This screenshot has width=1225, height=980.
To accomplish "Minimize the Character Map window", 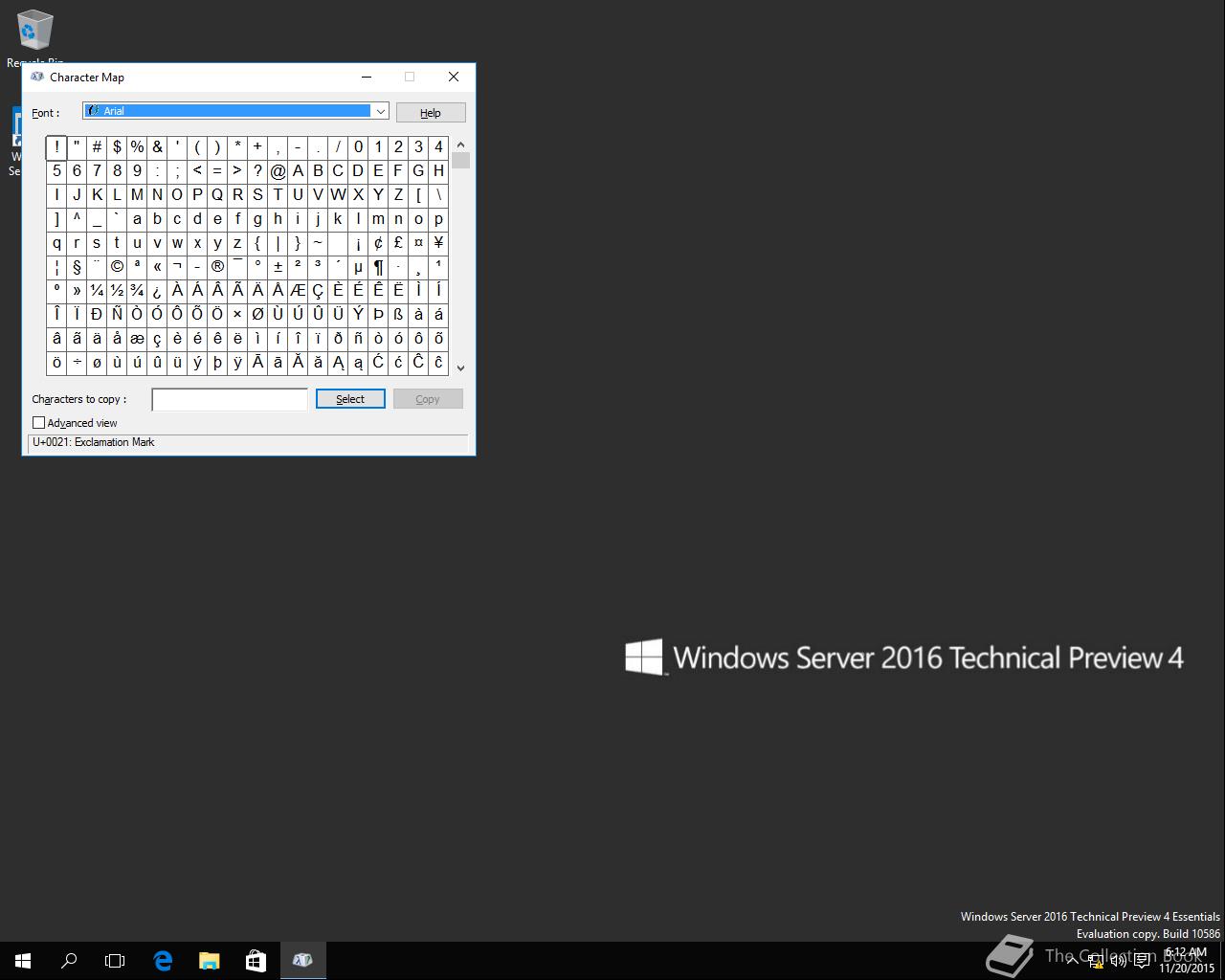I will click(x=367, y=77).
